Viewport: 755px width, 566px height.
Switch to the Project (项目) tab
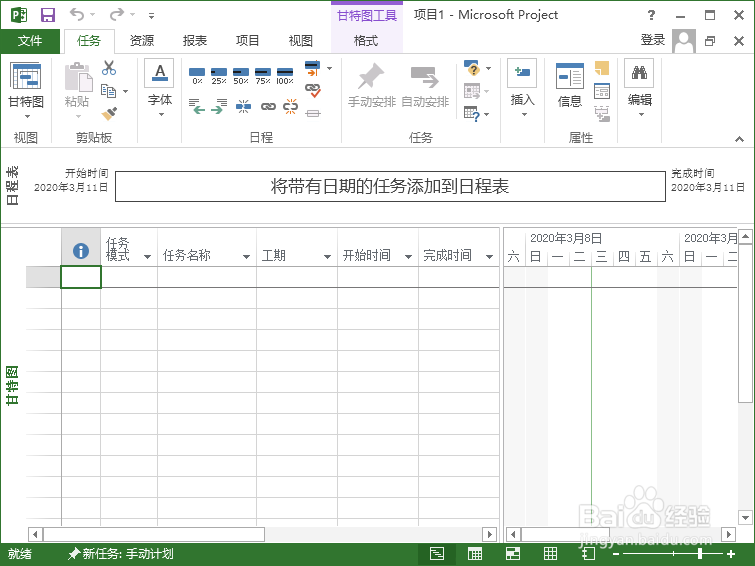coord(247,41)
